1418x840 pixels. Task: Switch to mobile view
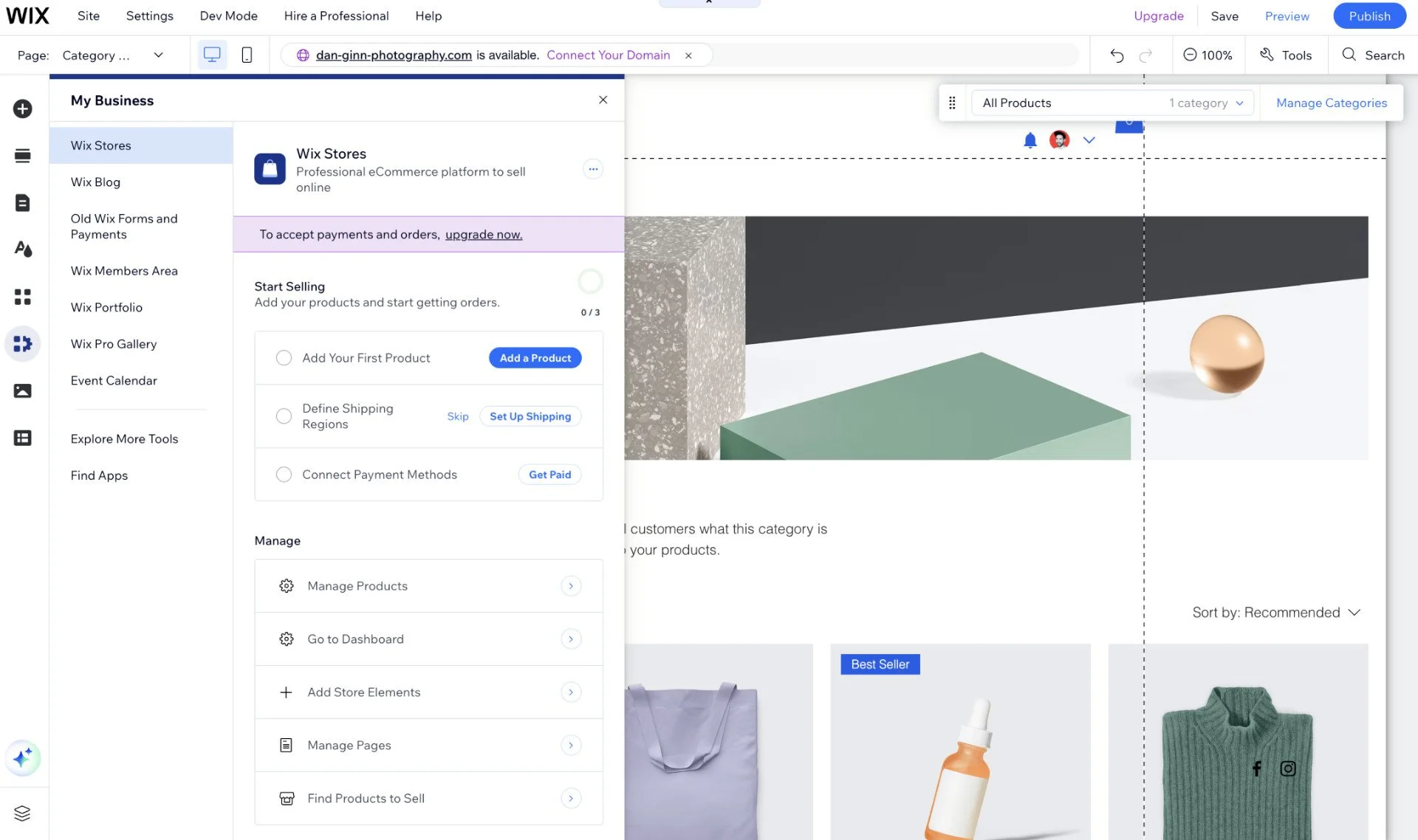point(247,55)
